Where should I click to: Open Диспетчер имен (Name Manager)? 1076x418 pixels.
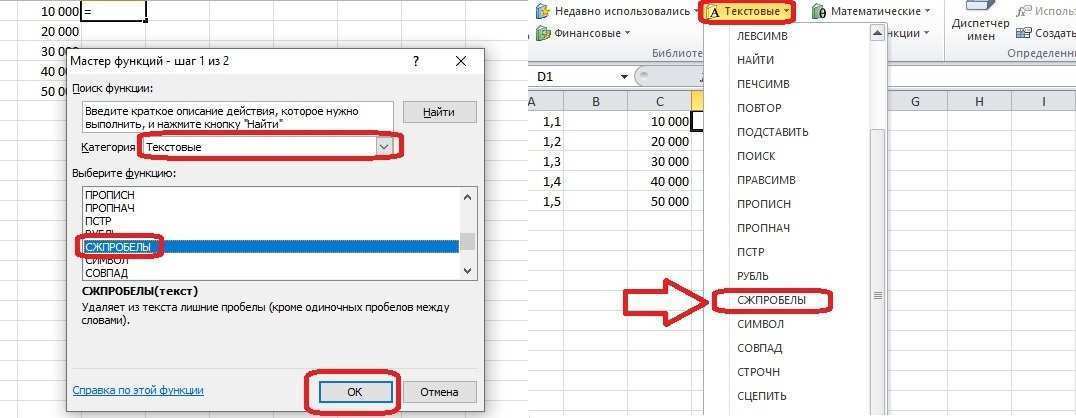click(x=981, y=22)
